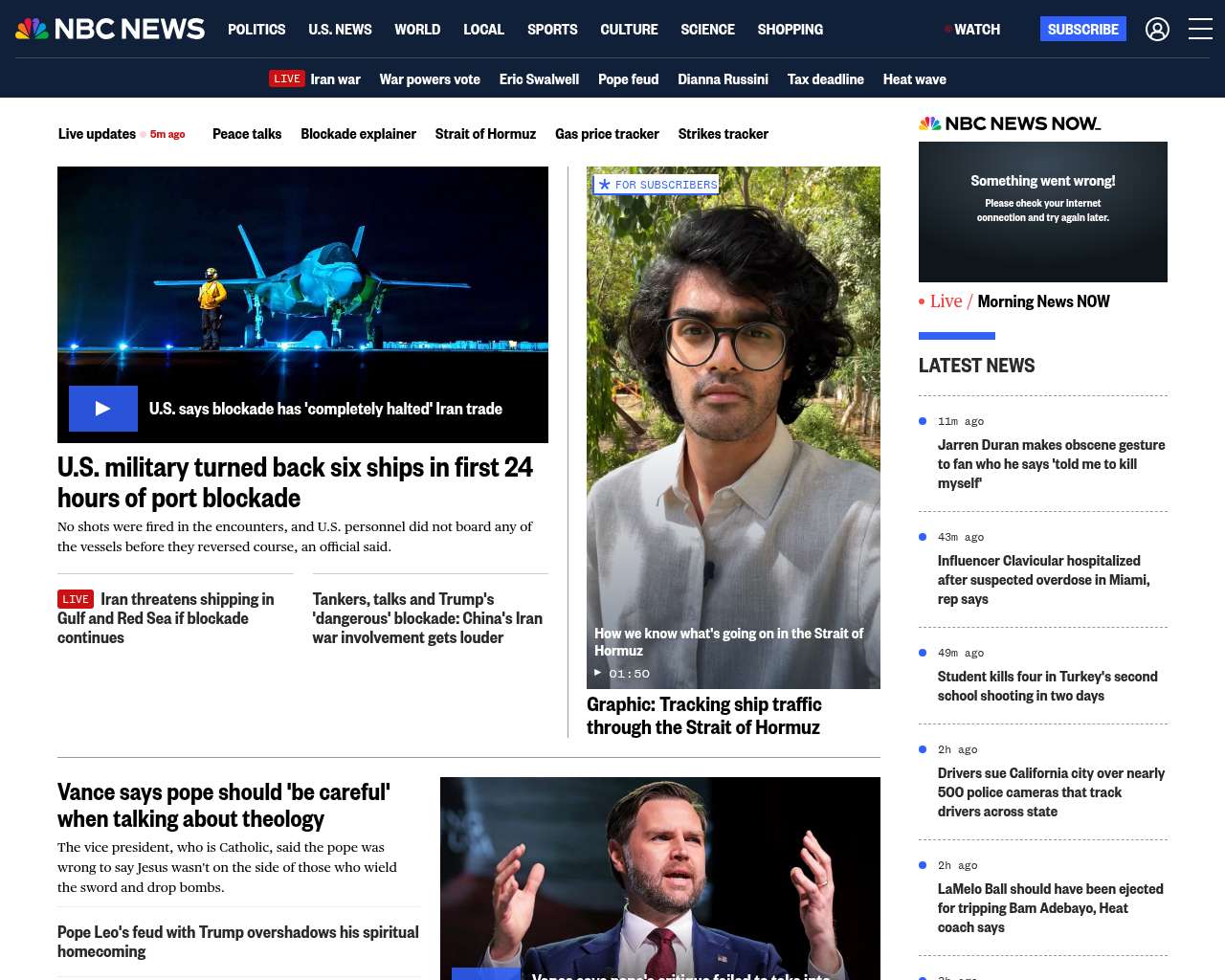Click the Subscribe button
1225x980 pixels.
click(x=1083, y=29)
